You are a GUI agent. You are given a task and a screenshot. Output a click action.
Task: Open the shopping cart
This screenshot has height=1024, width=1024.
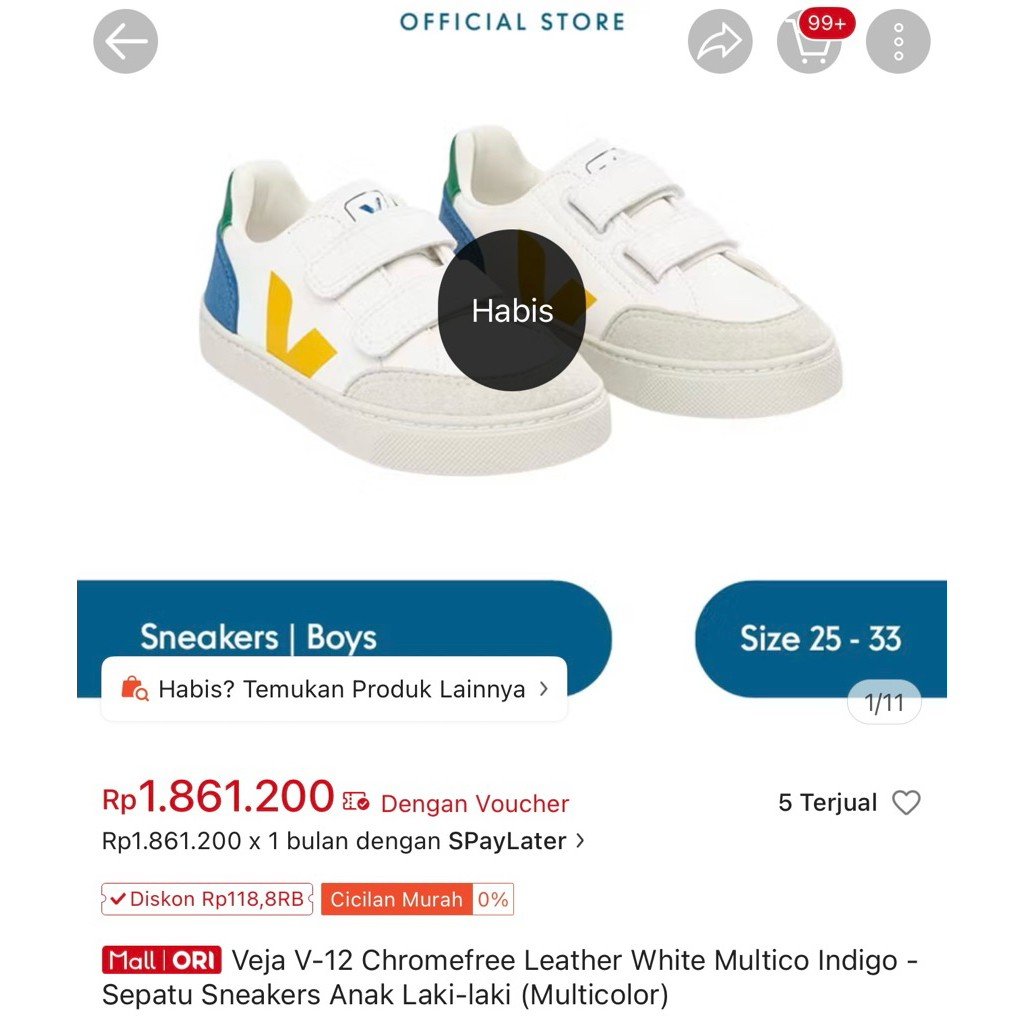(x=808, y=44)
